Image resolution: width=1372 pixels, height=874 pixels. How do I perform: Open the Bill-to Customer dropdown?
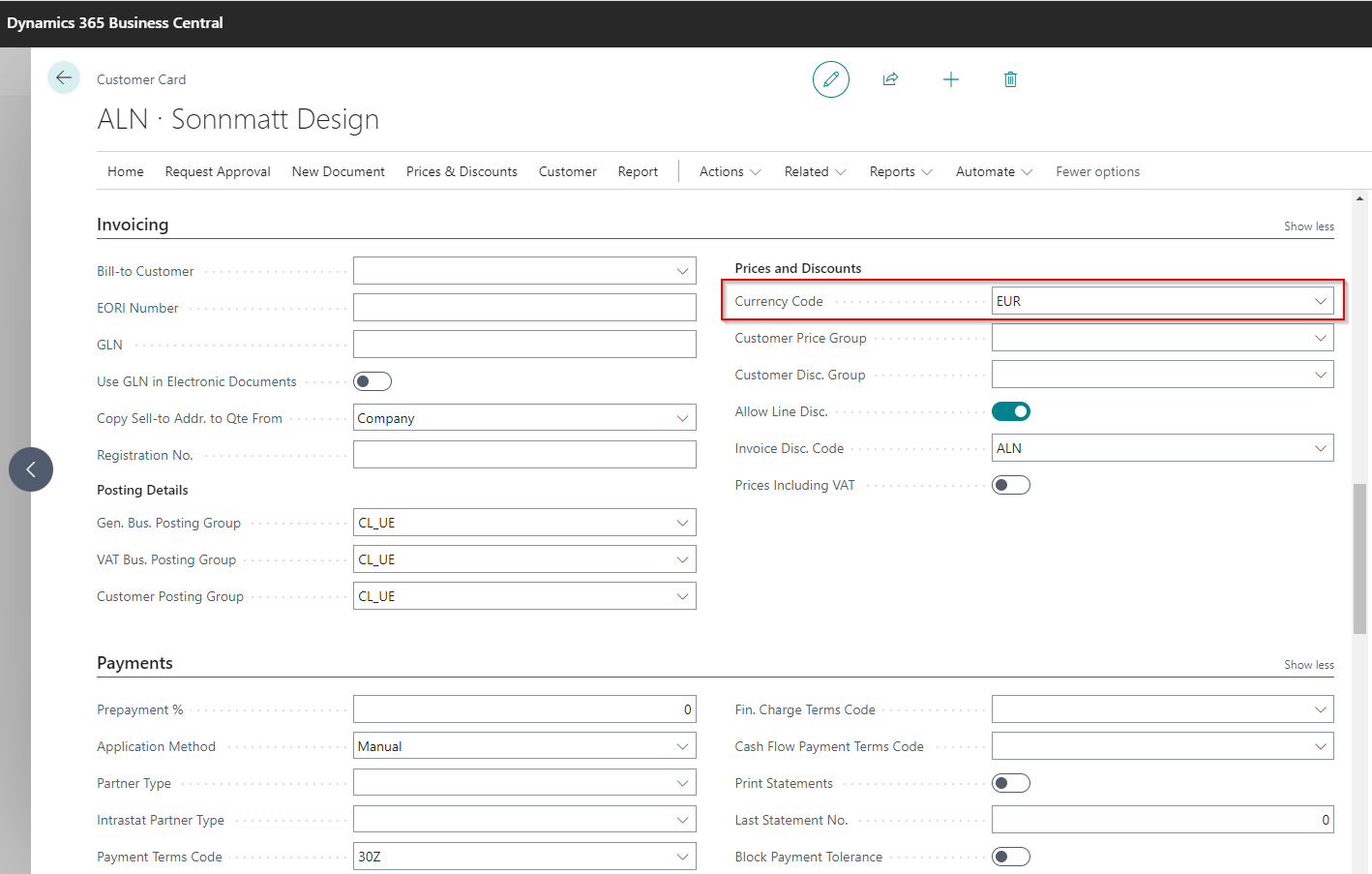pyautogui.click(x=682, y=271)
